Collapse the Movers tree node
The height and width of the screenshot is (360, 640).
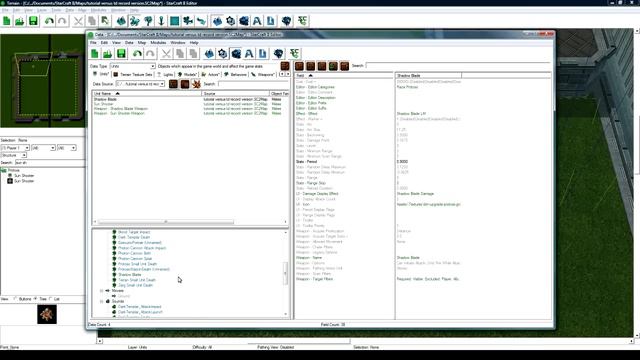tap(102, 291)
